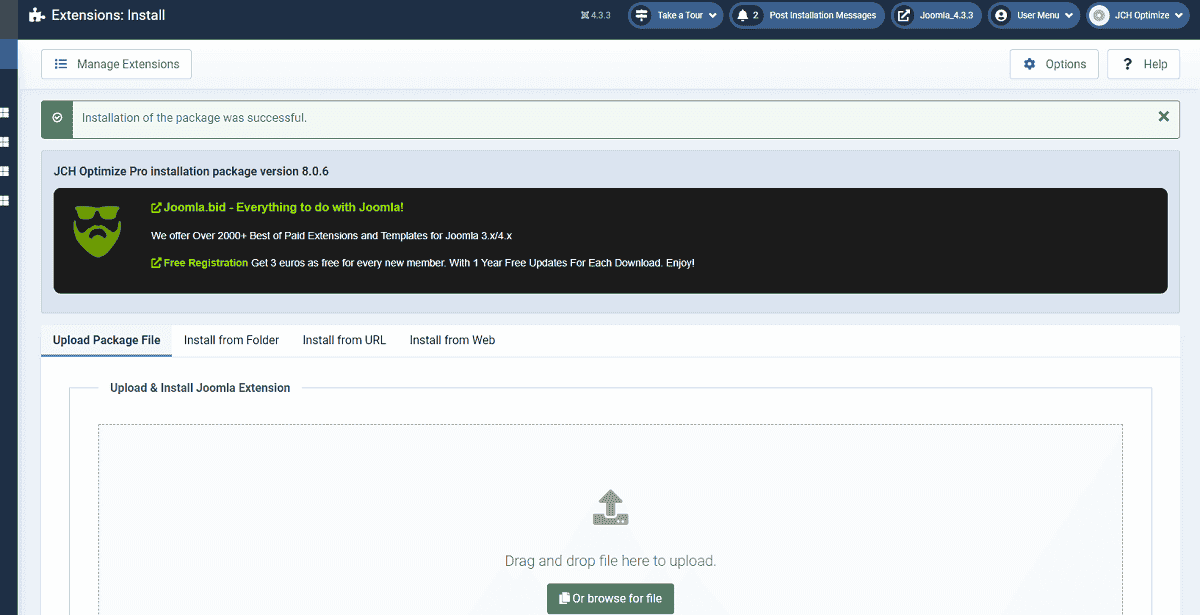
Task: Click the upload tray arrow icon
Action: [x=610, y=508]
